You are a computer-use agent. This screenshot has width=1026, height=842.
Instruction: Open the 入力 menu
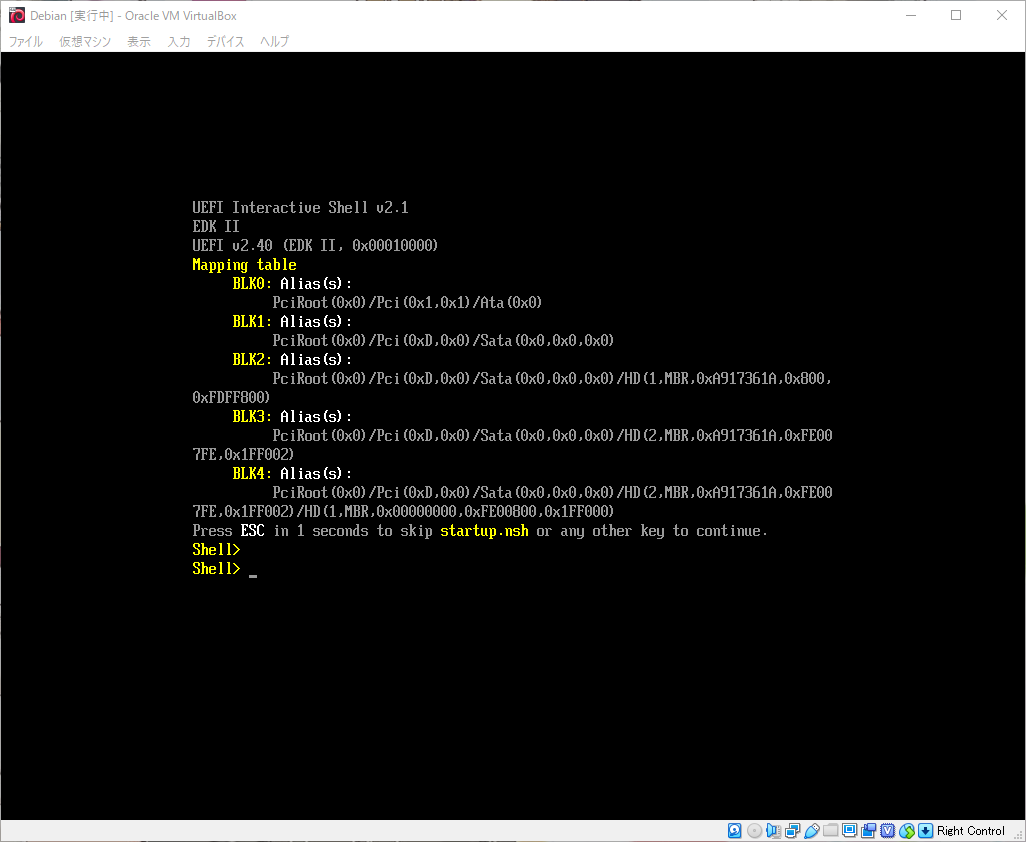pos(179,41)
